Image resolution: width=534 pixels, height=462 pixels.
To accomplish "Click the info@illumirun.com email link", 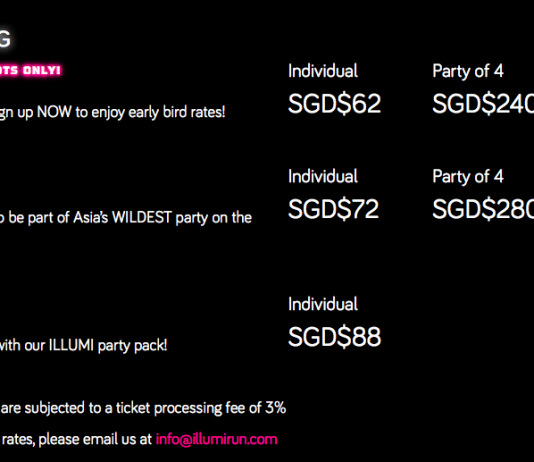I will tap(216, 439).
